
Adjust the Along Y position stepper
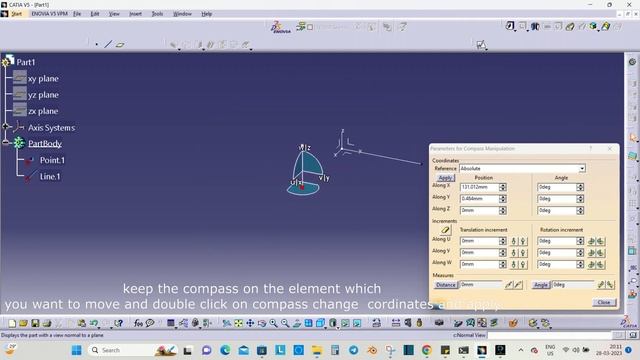(503, 199)
